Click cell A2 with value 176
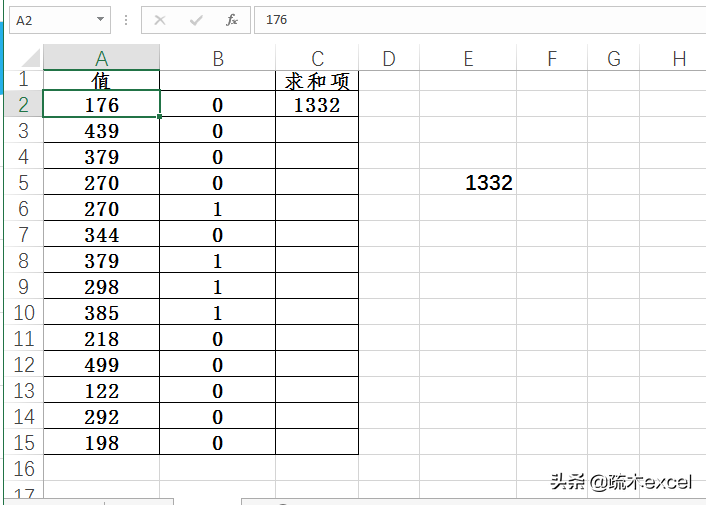Viewport: 706px width, 505px height. click(x=101, y=104)
